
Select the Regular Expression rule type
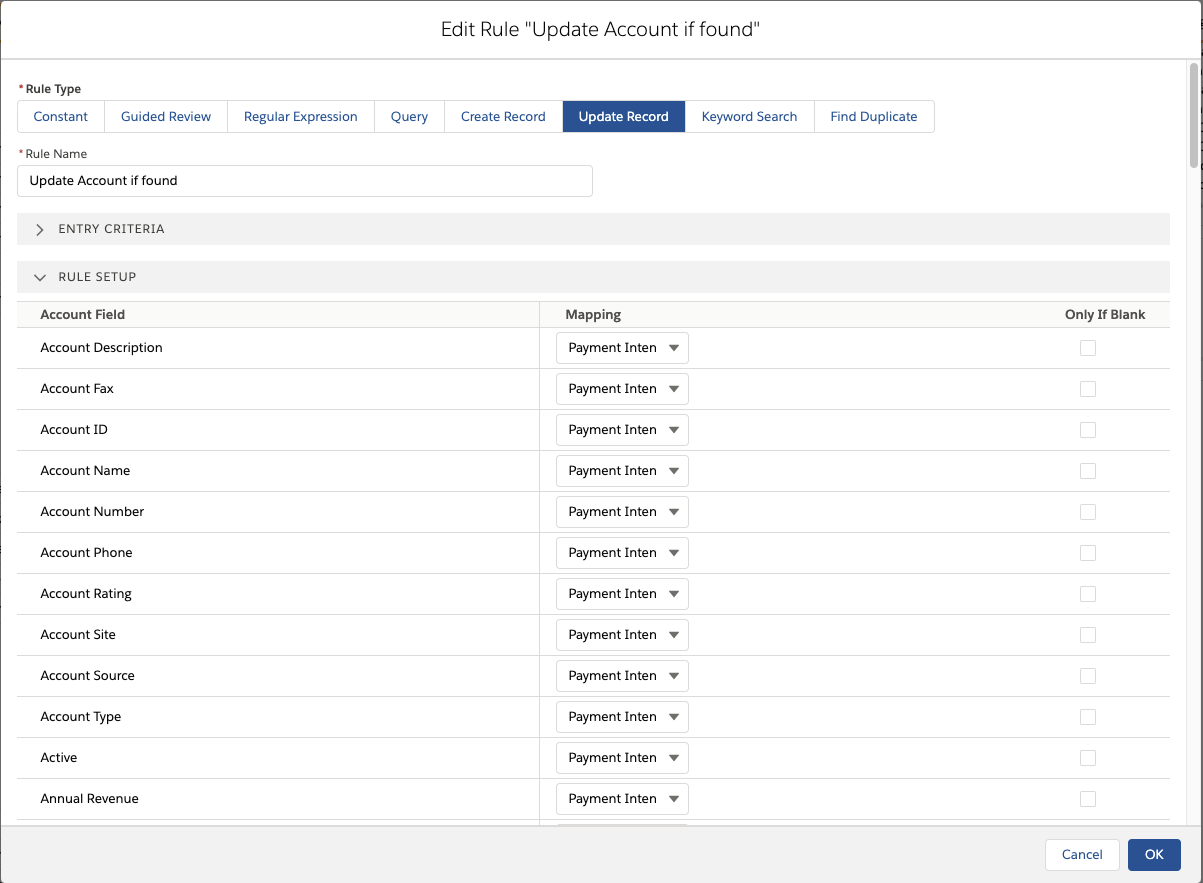pos(300,117)
